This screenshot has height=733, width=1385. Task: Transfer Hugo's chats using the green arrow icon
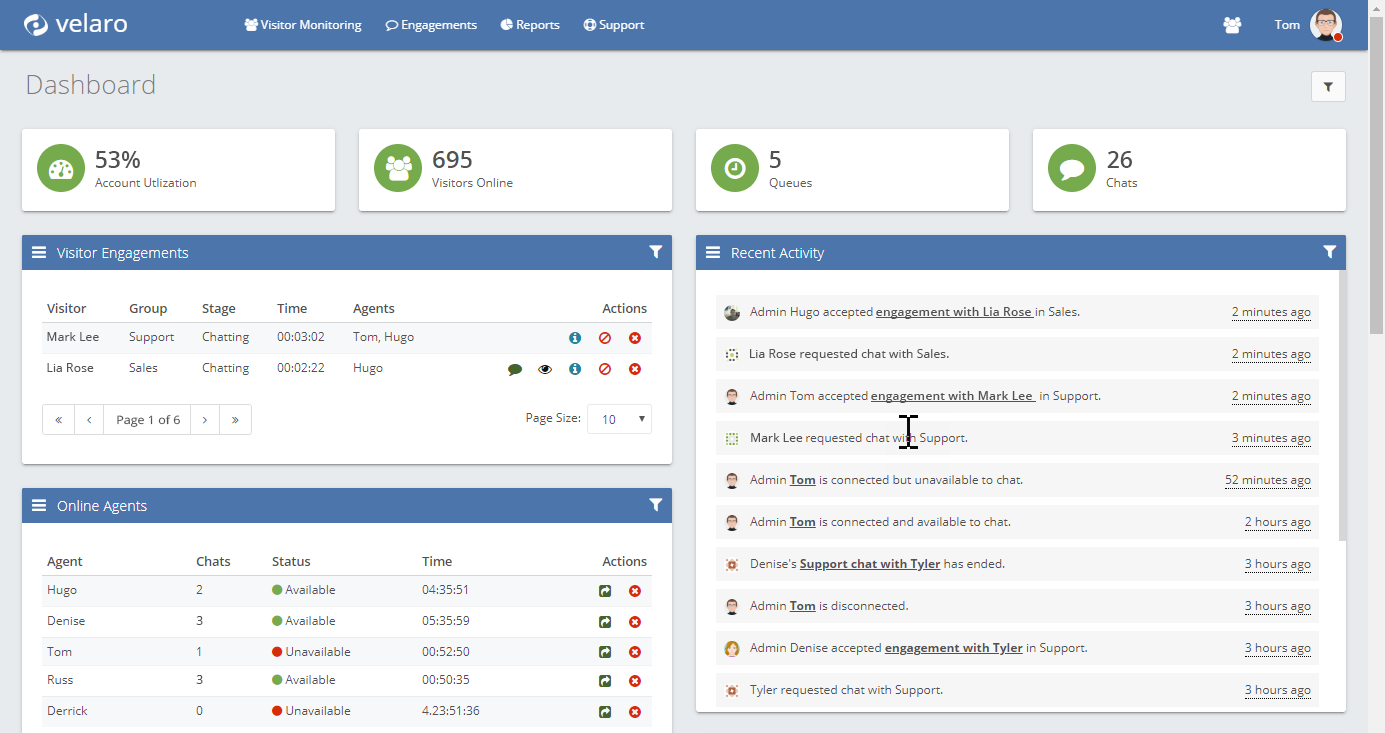tap(604, 591)
